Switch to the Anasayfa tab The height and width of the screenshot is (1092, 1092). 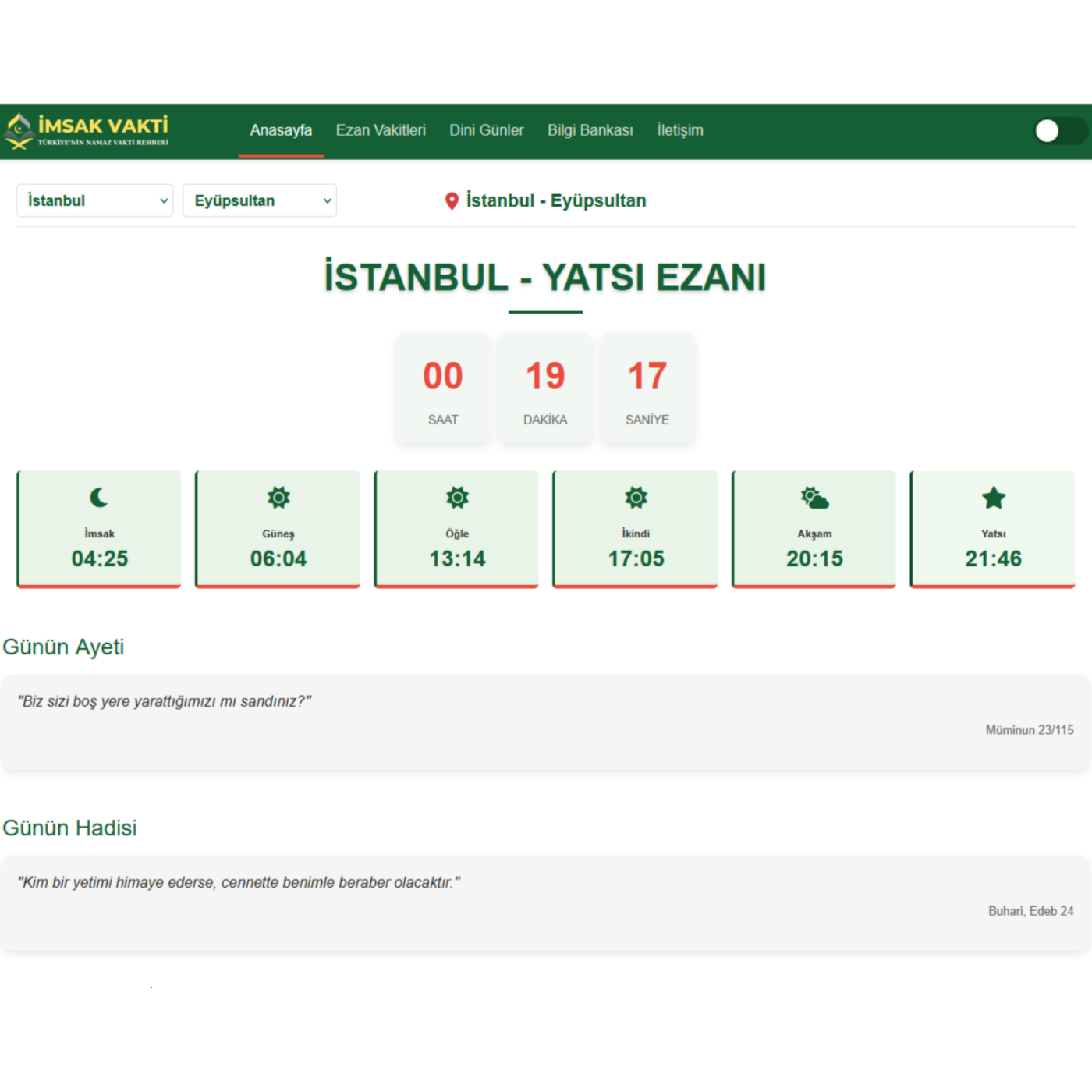click(x=281, y=130)
